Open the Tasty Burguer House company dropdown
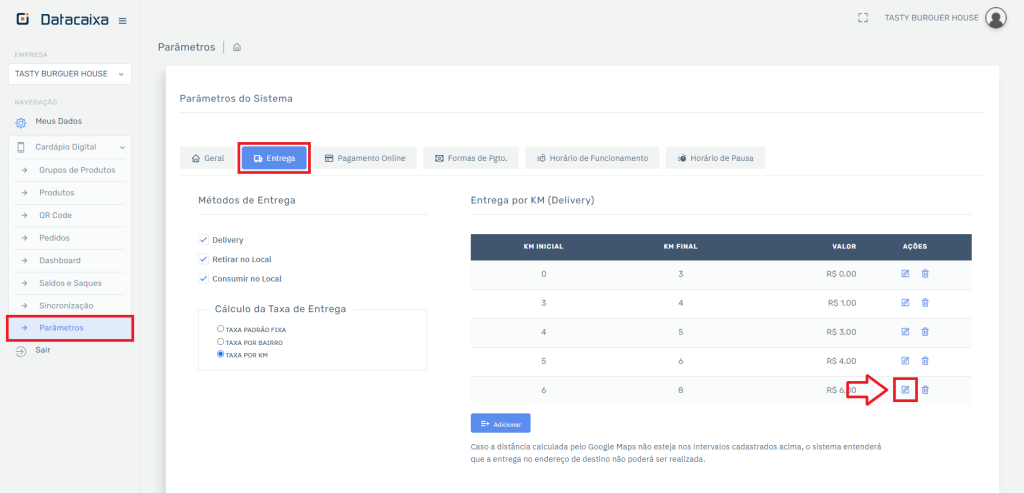 tap(69, 74)
